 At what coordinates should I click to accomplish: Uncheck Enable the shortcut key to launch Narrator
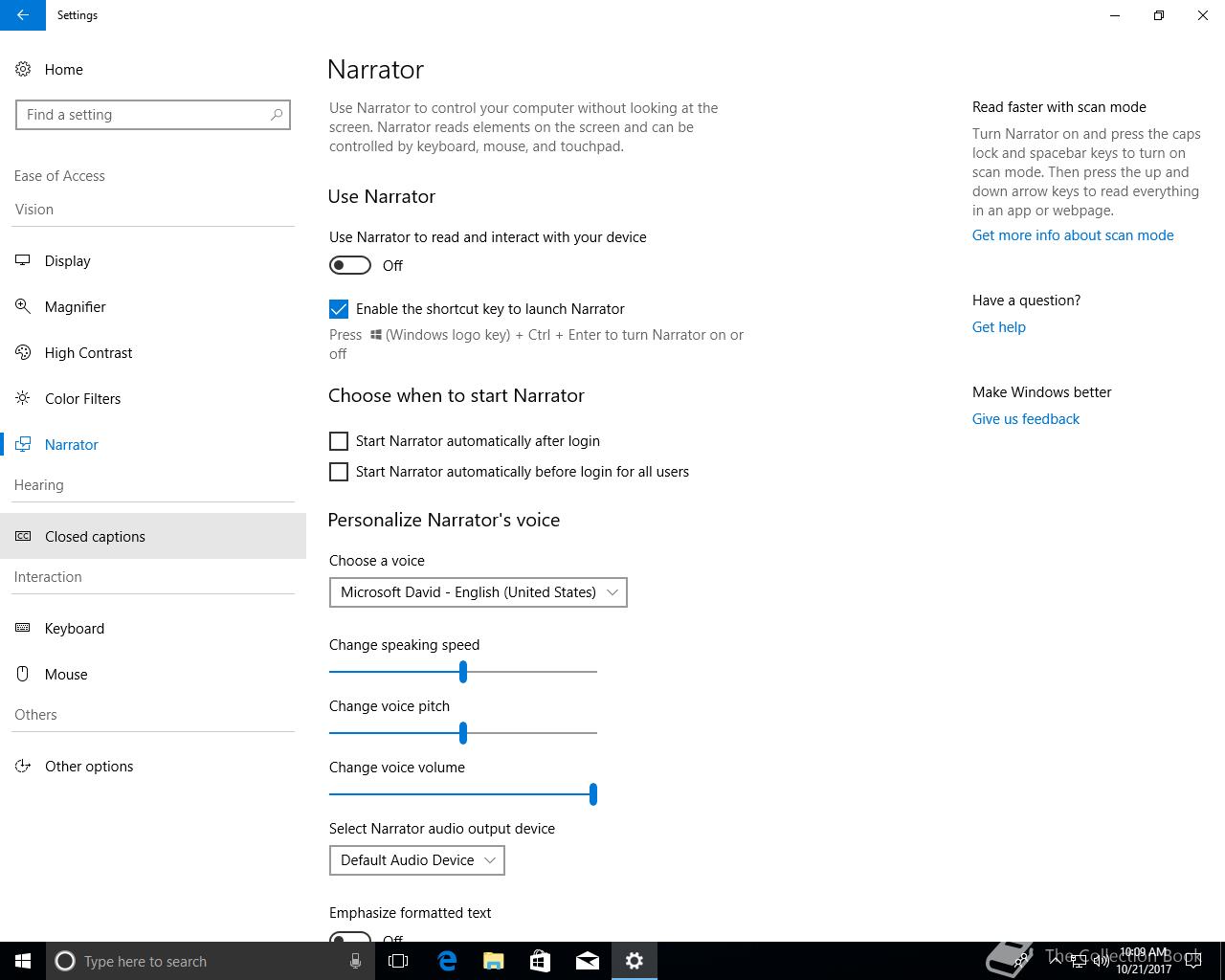tap(339, 309)
